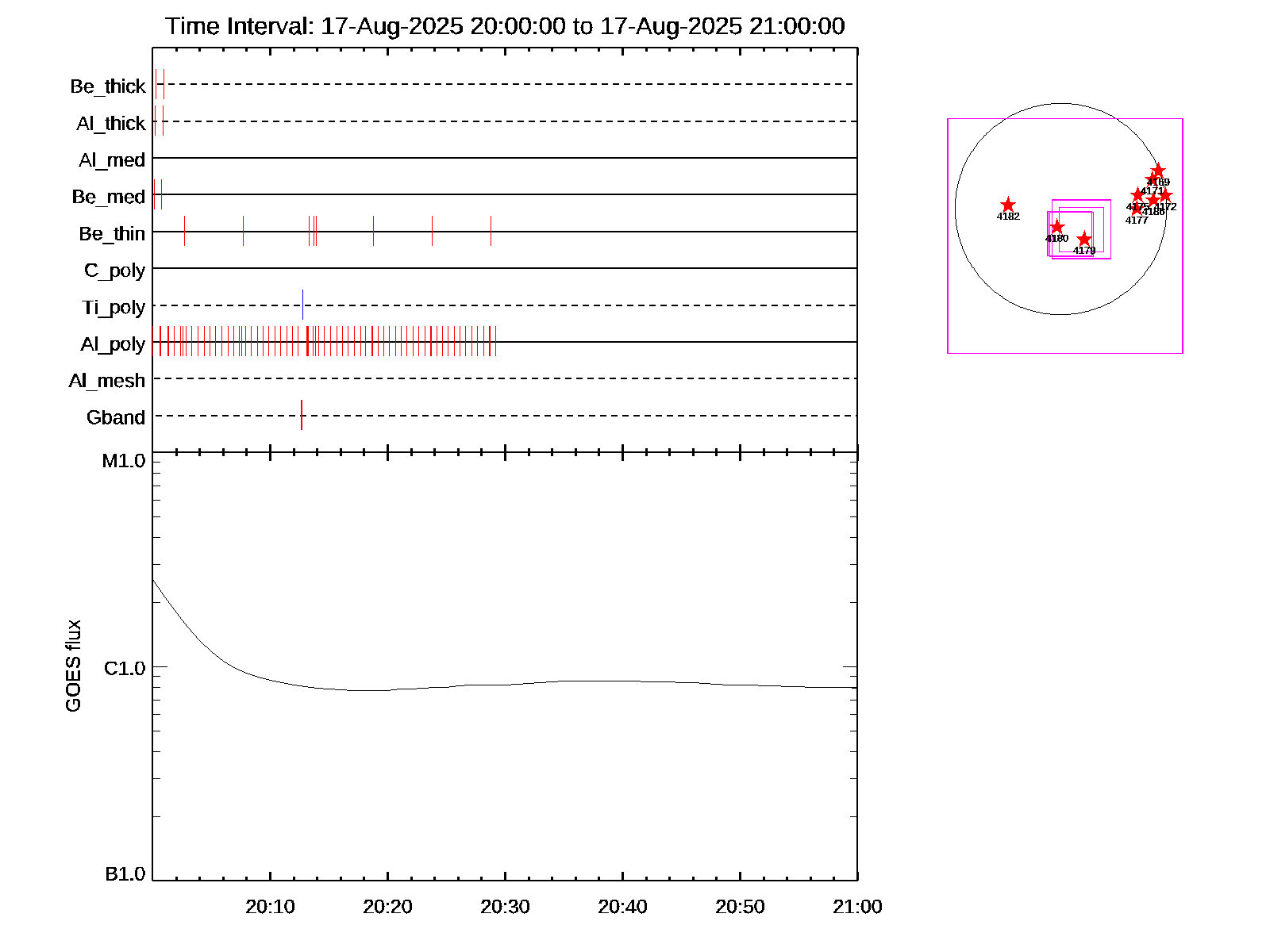
Task: Click the Al_poly filter label
Action: pyautogui.click(x=113, y=344)
